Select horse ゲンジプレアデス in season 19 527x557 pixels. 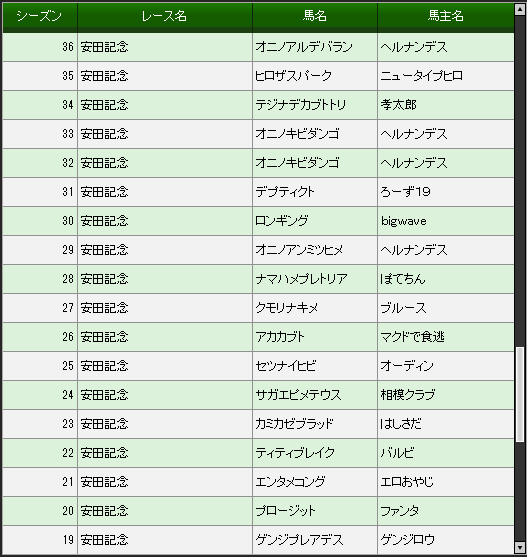click(x=299, y=540)
